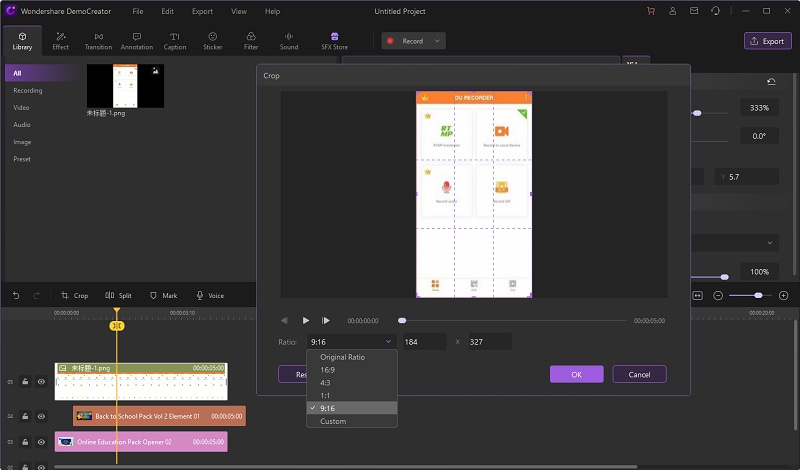Click the crop preview progress slider handle
Viewport: 800px width, 470px height.
click(402, 320)
